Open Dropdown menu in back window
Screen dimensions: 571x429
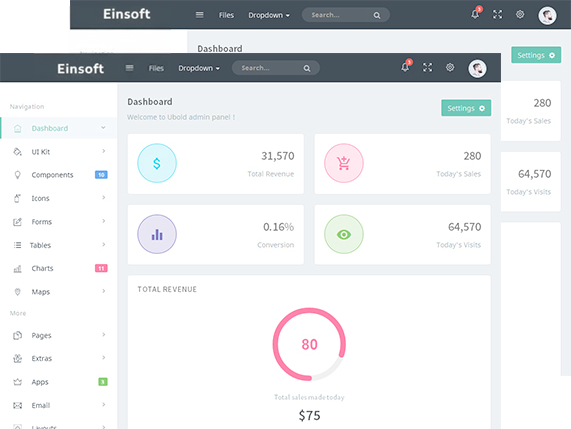pyautogui.click(x=269, y=15)
